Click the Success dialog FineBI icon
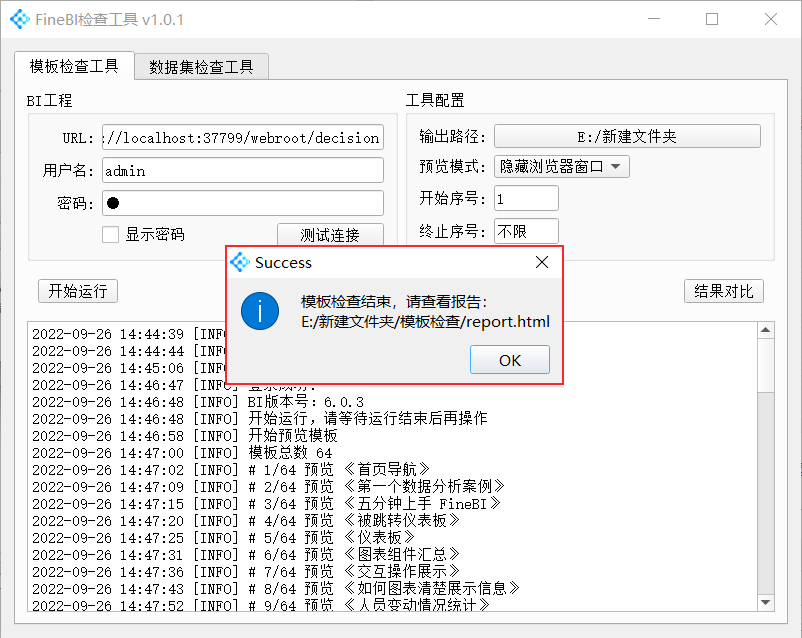Screen dimensions: 802x638 pos(239,262)
